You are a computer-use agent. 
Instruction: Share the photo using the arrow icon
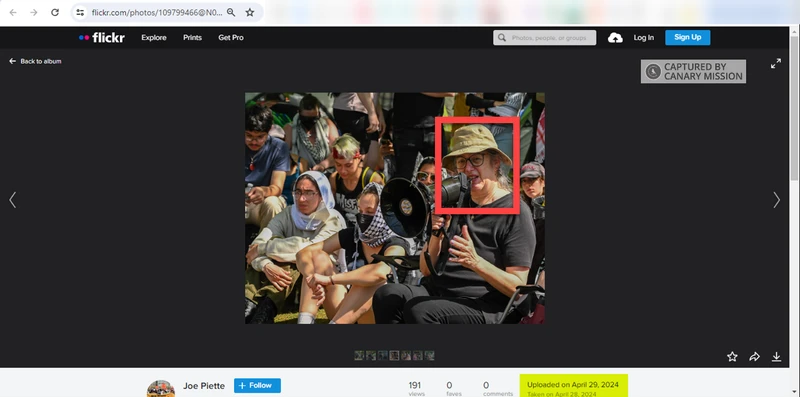pos(755,357)
